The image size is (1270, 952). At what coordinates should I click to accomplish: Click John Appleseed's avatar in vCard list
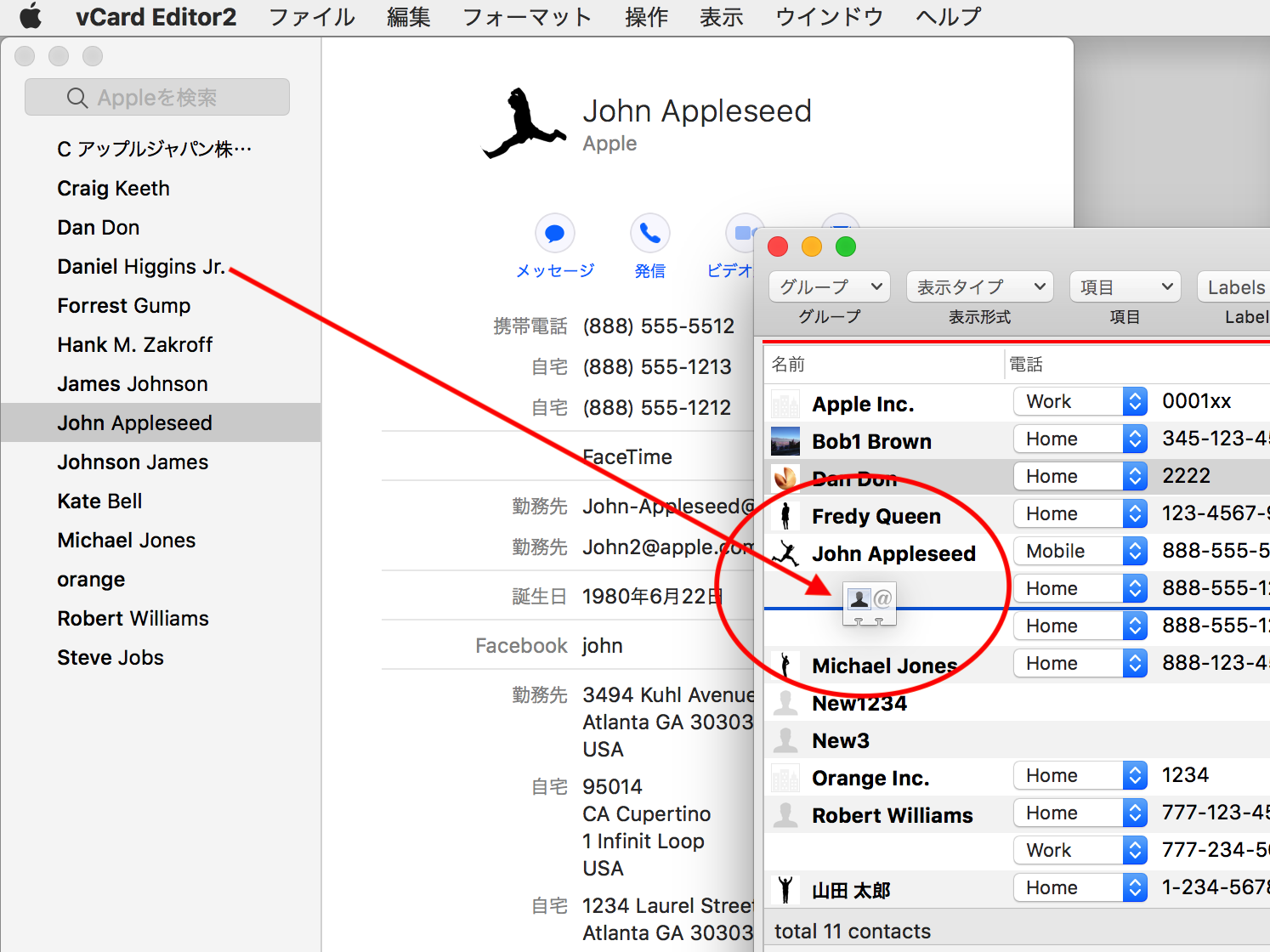[785, 554]
